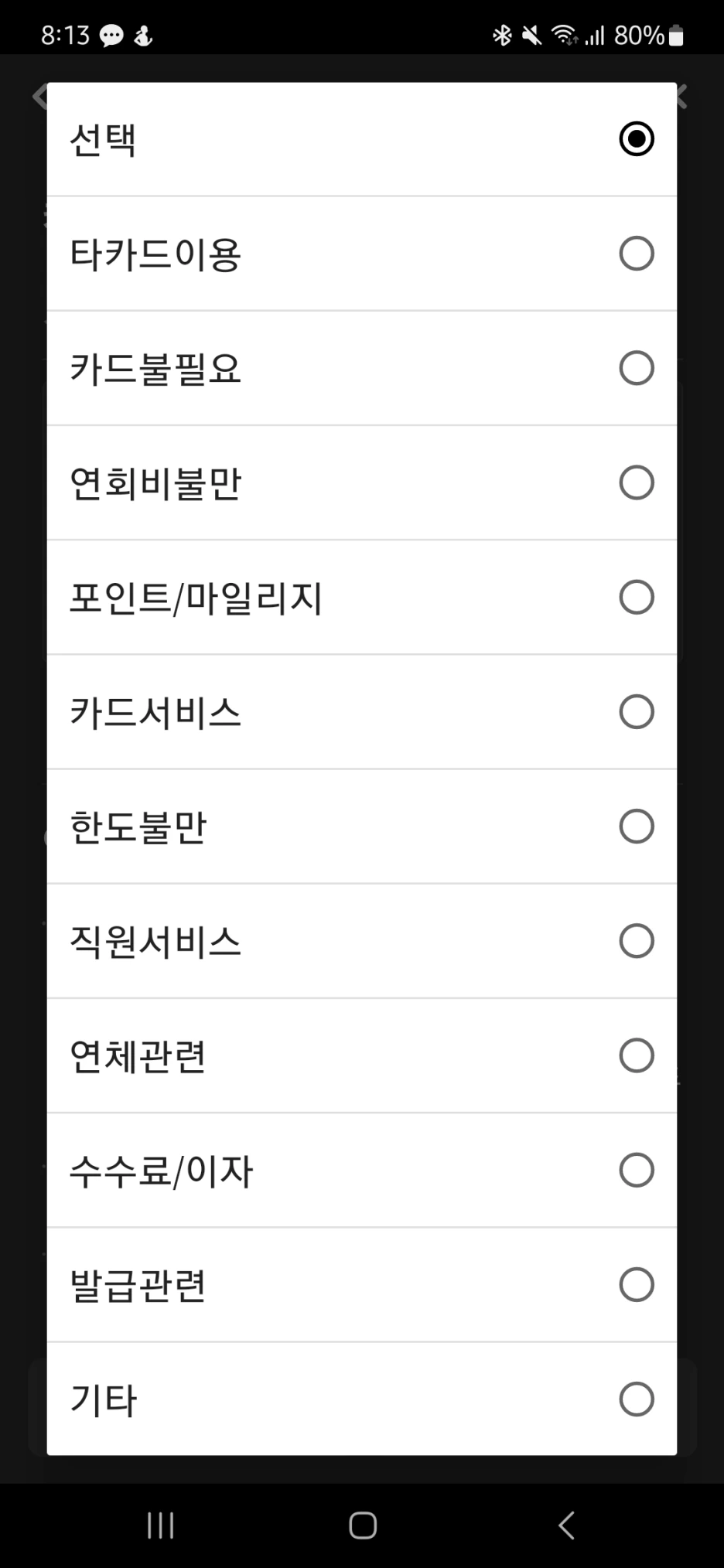Image resolution: width=724 pixels, height=1568 pixels.
Task: Select the 한도불만 list entry
Action: coord(362,827)
